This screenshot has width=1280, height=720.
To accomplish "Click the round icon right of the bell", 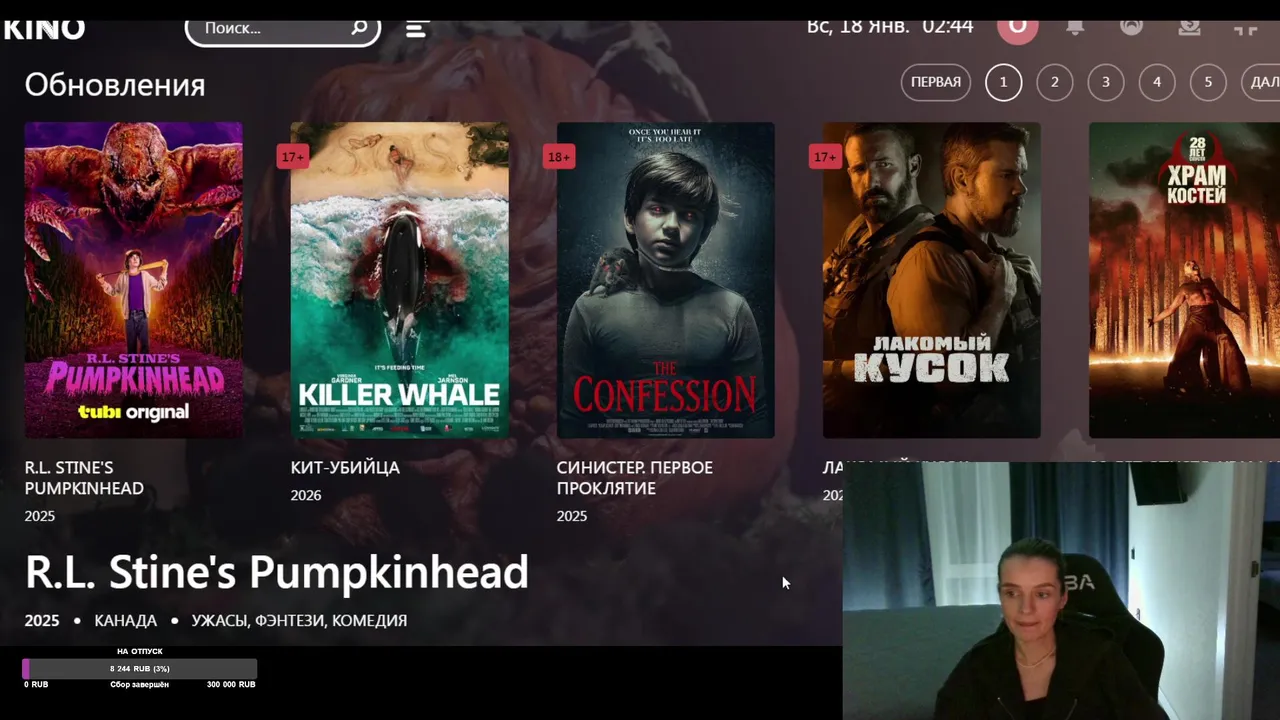I will (x=1131, y=27).
